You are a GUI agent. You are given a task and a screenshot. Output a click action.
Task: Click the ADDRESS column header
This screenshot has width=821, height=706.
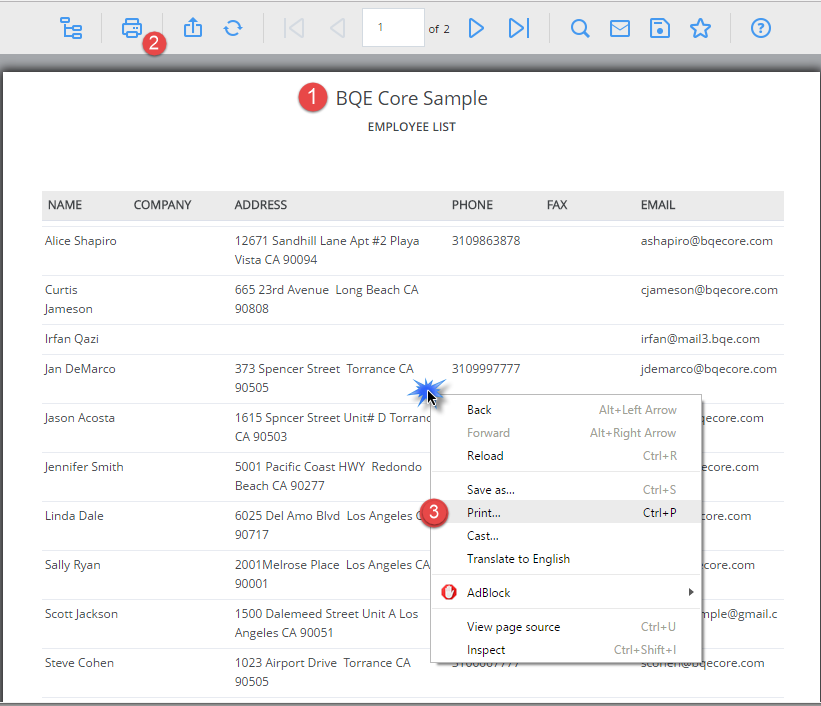(x=261, y=205)
